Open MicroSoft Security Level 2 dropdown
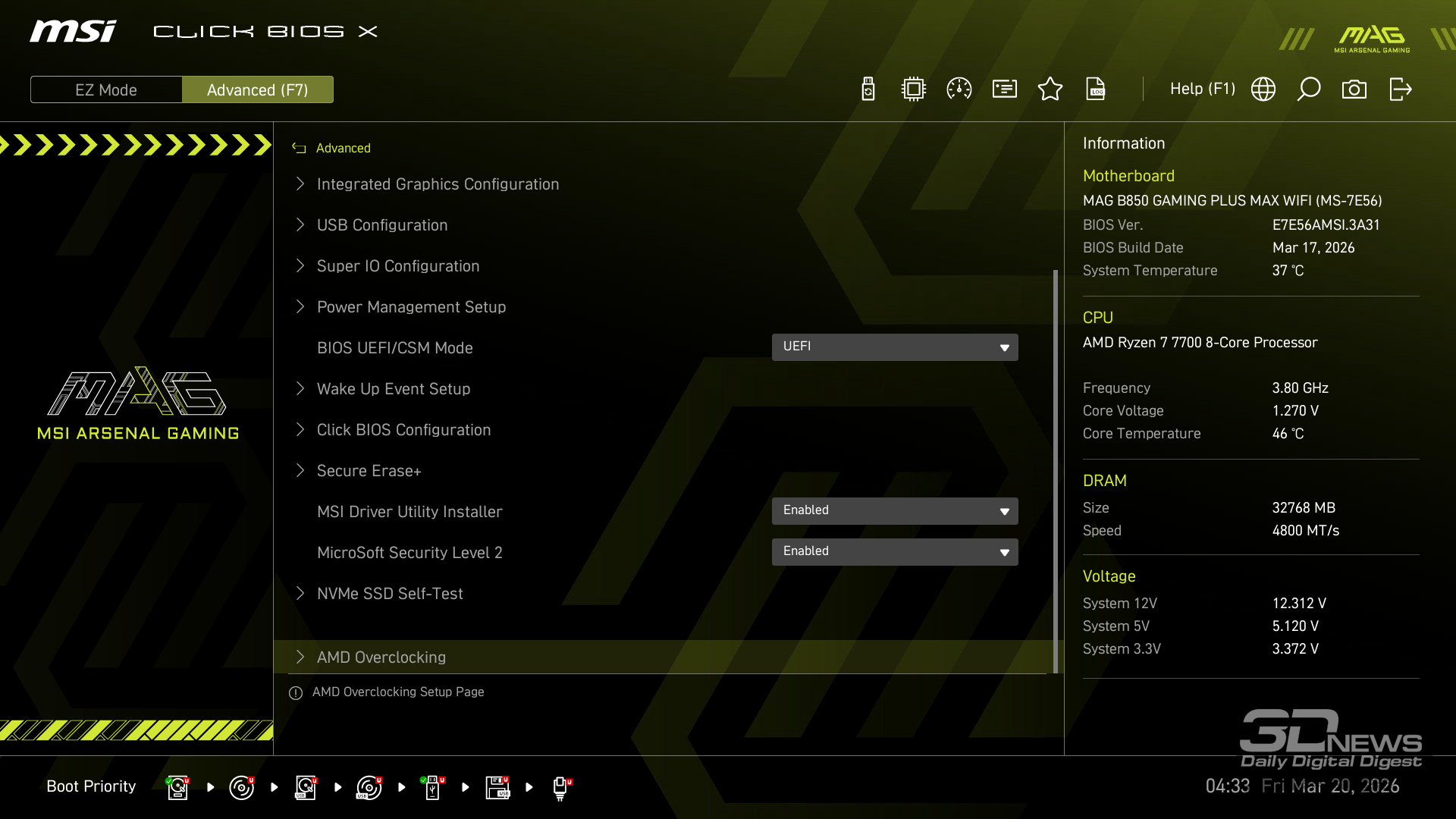1456x819 pixels. pyautogui.click(x=895, y=552)
